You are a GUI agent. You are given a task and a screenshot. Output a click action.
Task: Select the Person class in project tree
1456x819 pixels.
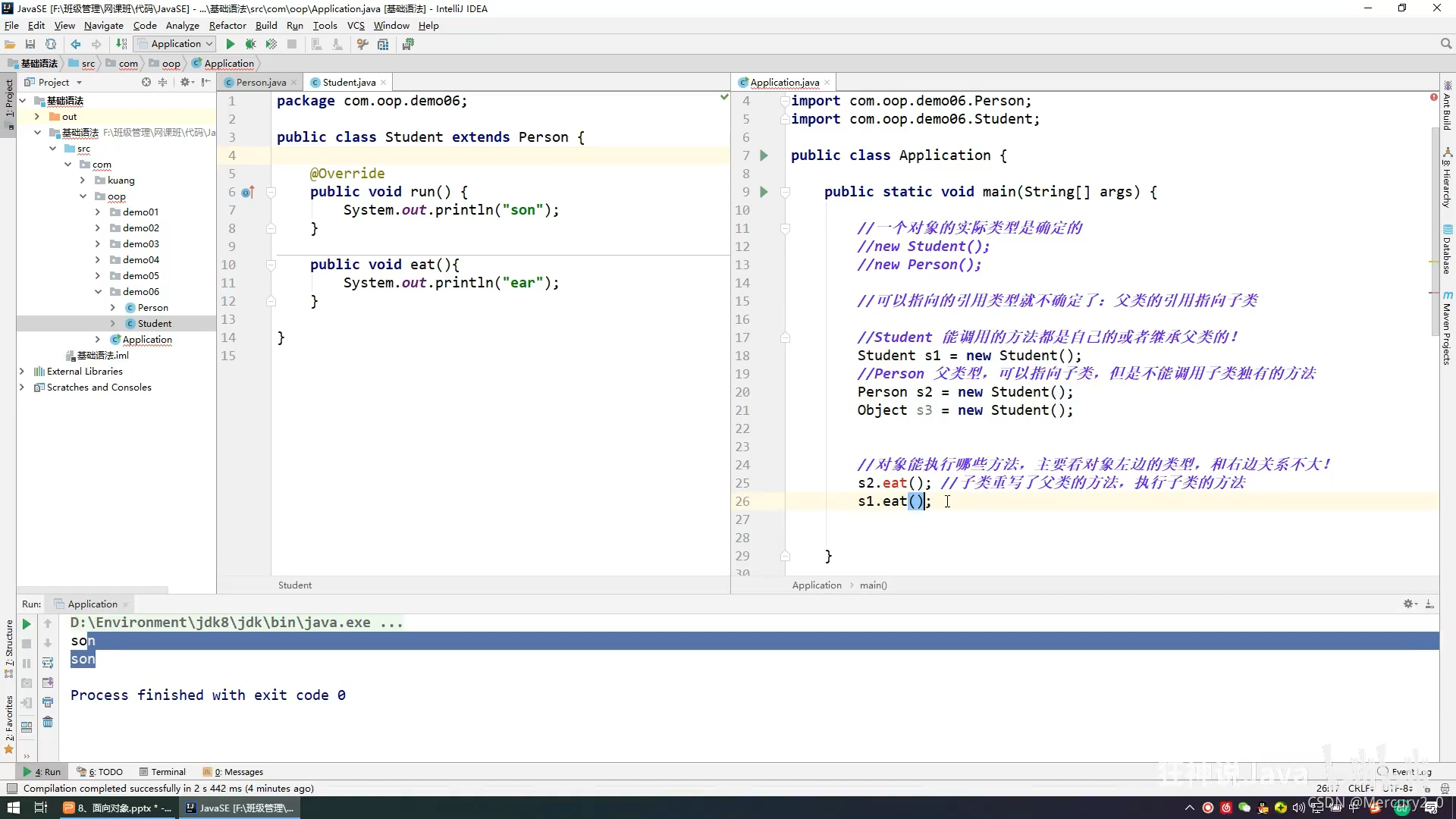[153, 308]
